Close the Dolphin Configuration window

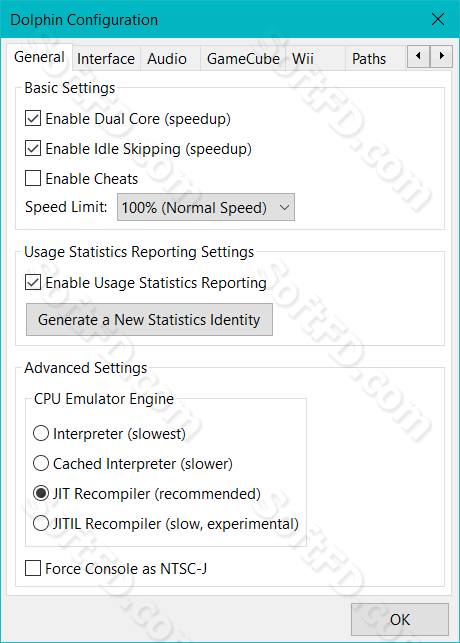click(x=438, y=19)
